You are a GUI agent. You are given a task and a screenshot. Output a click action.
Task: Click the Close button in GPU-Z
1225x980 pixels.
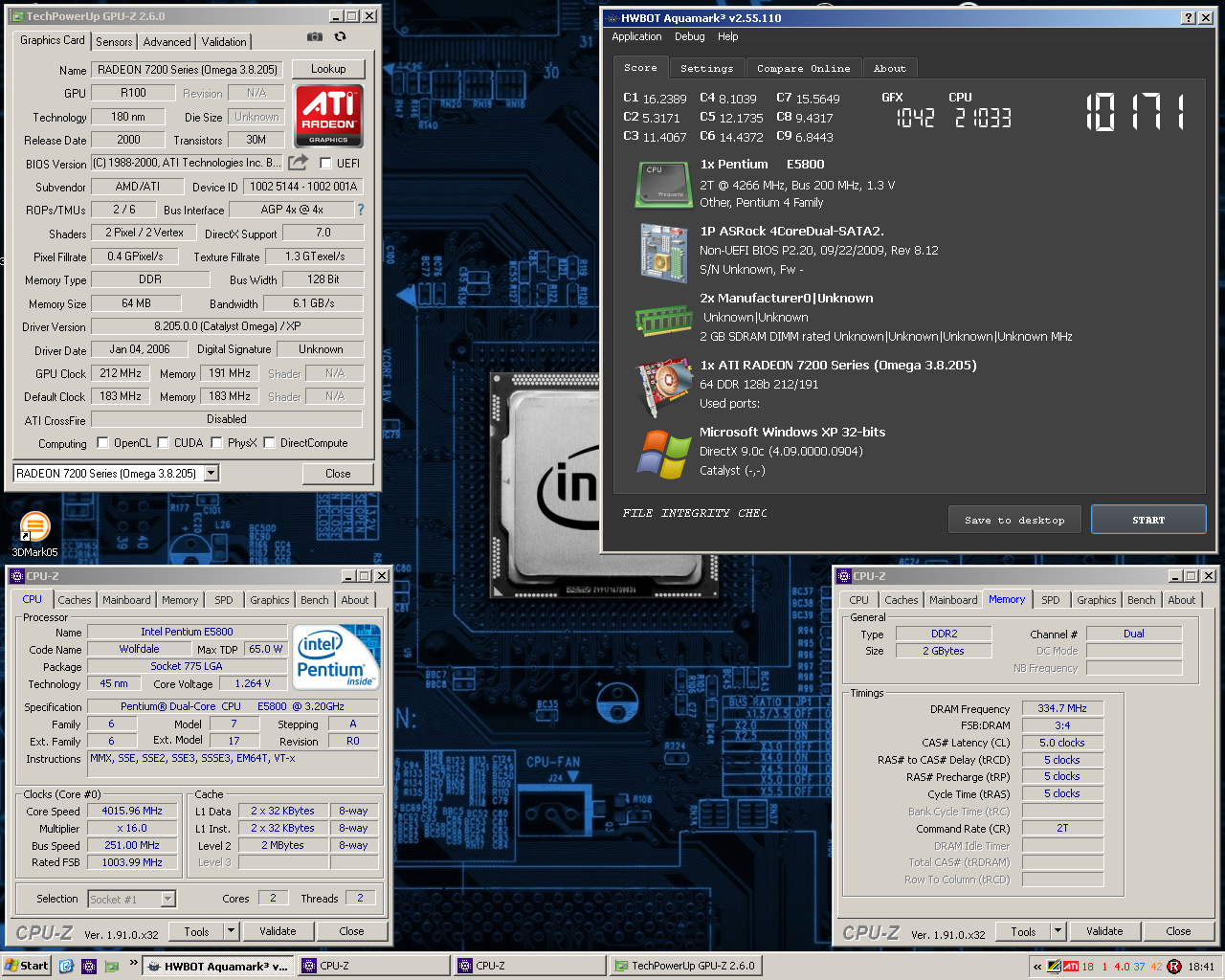tap(338, 474)
